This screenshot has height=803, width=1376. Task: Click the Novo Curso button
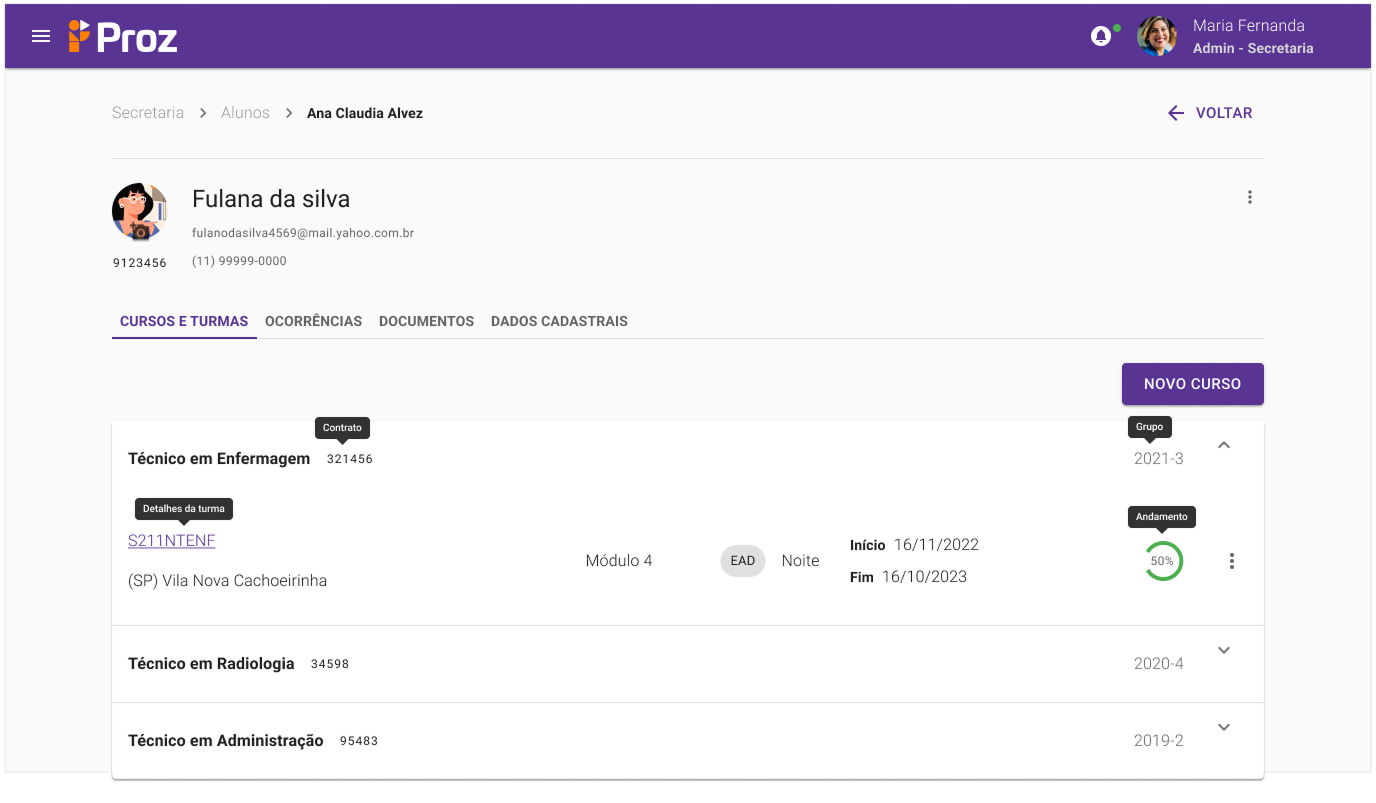[x=1192, y=384]
